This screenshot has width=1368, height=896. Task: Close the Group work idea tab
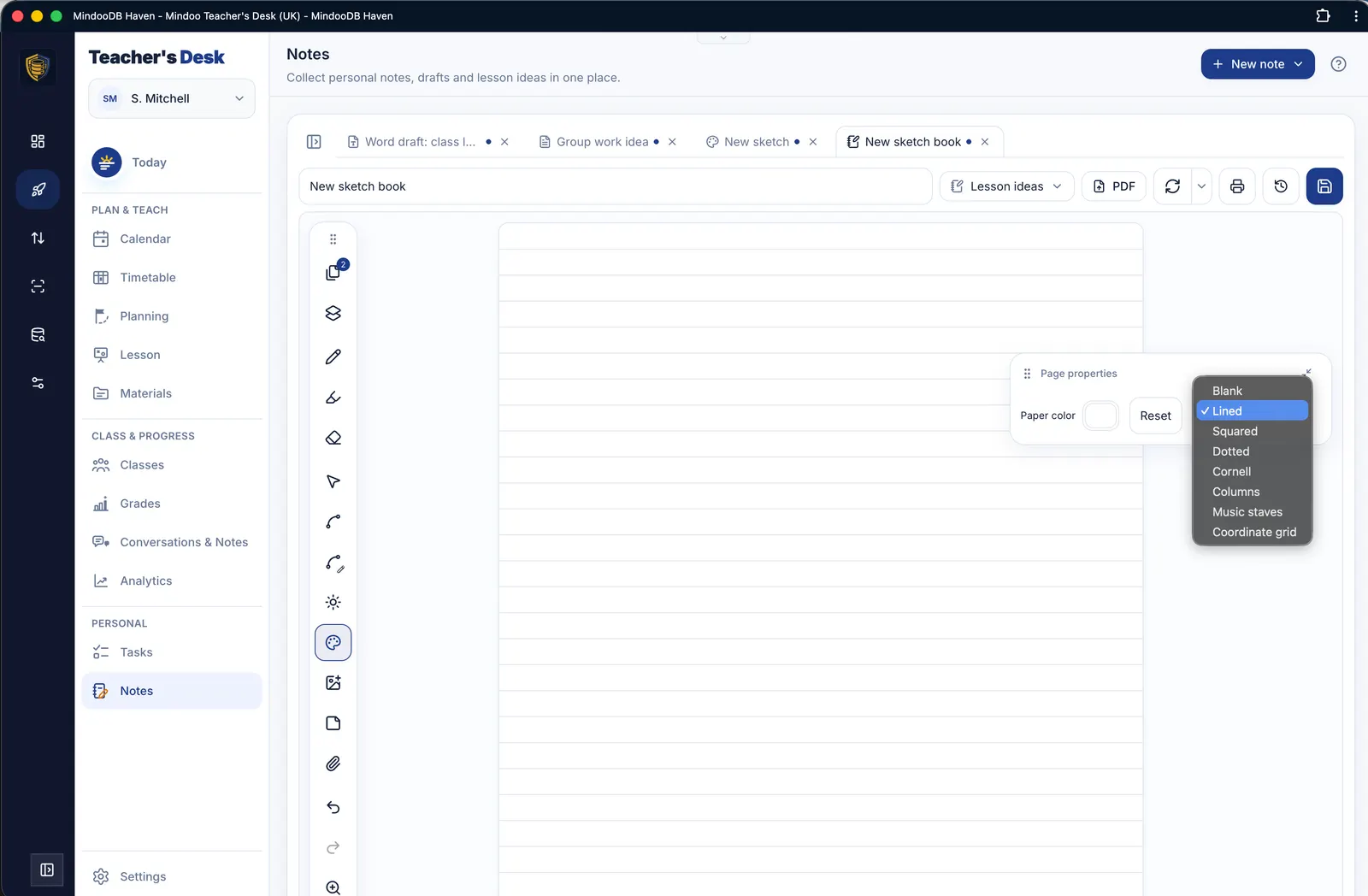[672, 142]
